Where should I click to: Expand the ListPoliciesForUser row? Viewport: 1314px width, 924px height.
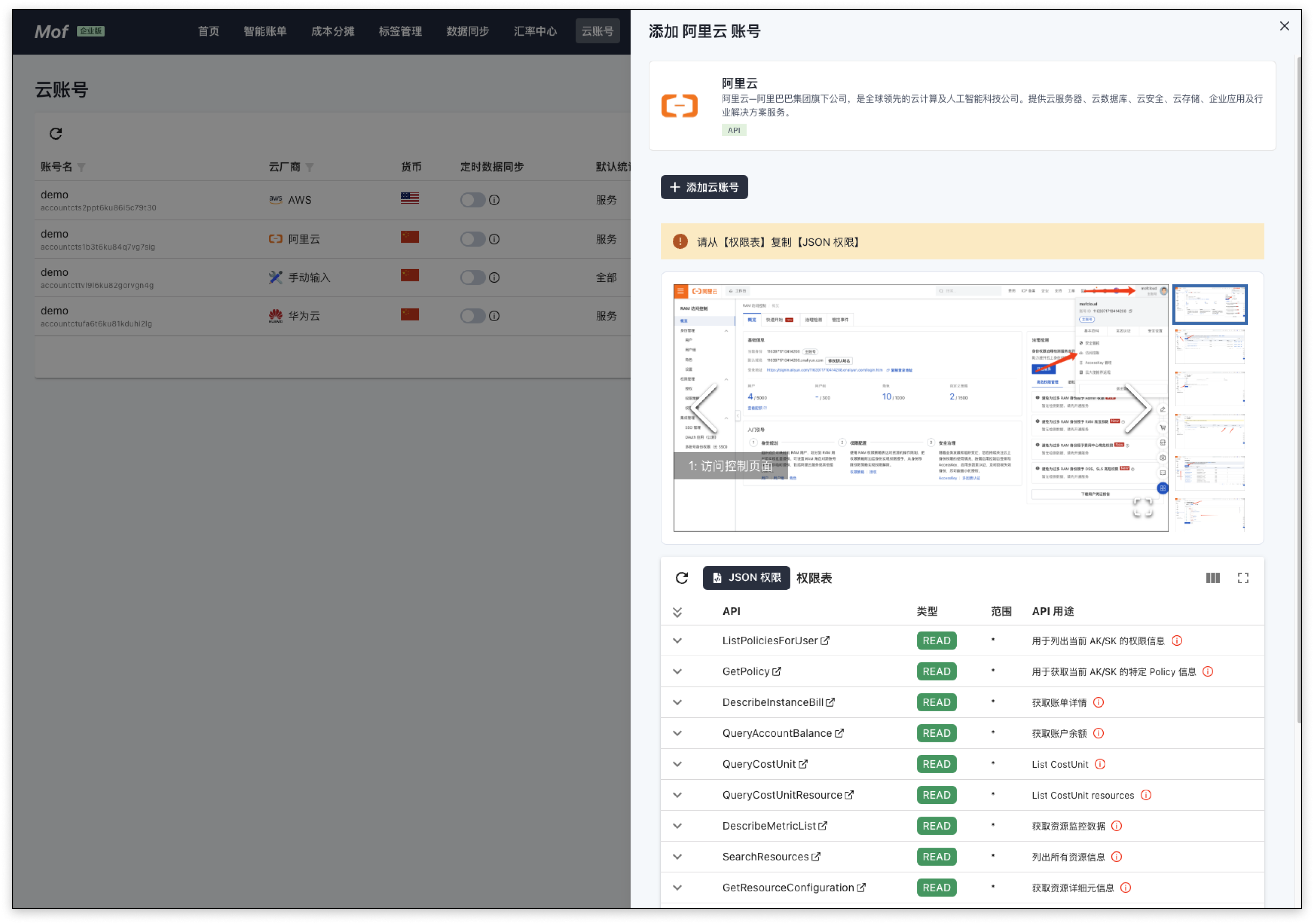677,641
